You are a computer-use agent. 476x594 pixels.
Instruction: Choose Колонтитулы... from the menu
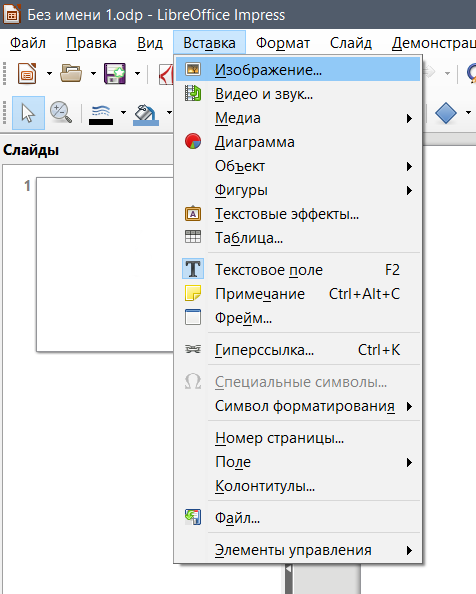pos(298,486)
